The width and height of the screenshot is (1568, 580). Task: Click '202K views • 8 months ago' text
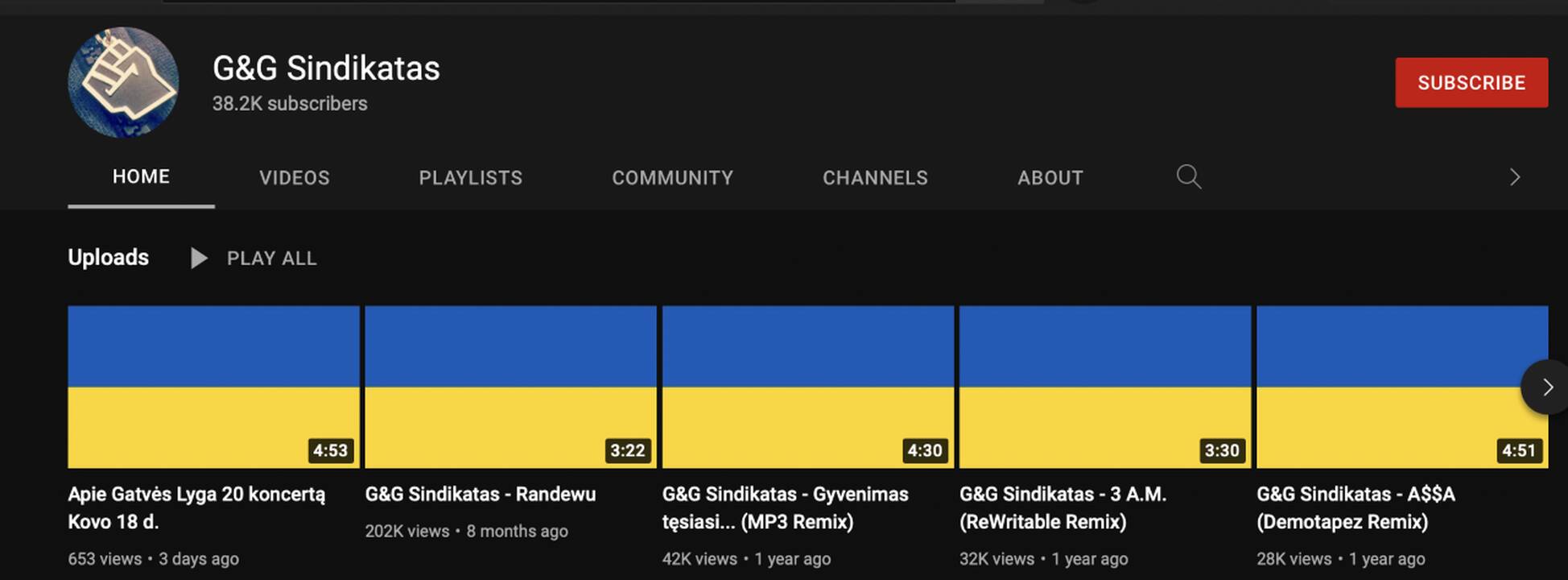(x=467, y=532)
